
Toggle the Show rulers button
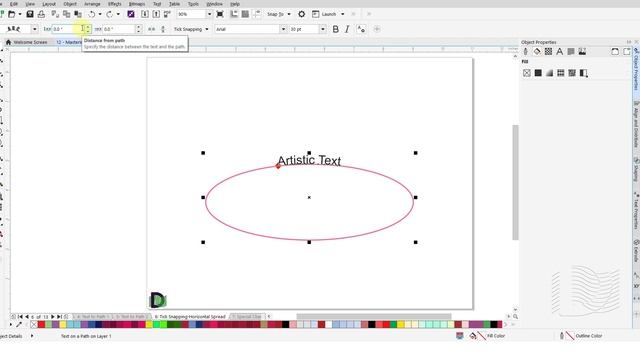(x=234, y=14)
